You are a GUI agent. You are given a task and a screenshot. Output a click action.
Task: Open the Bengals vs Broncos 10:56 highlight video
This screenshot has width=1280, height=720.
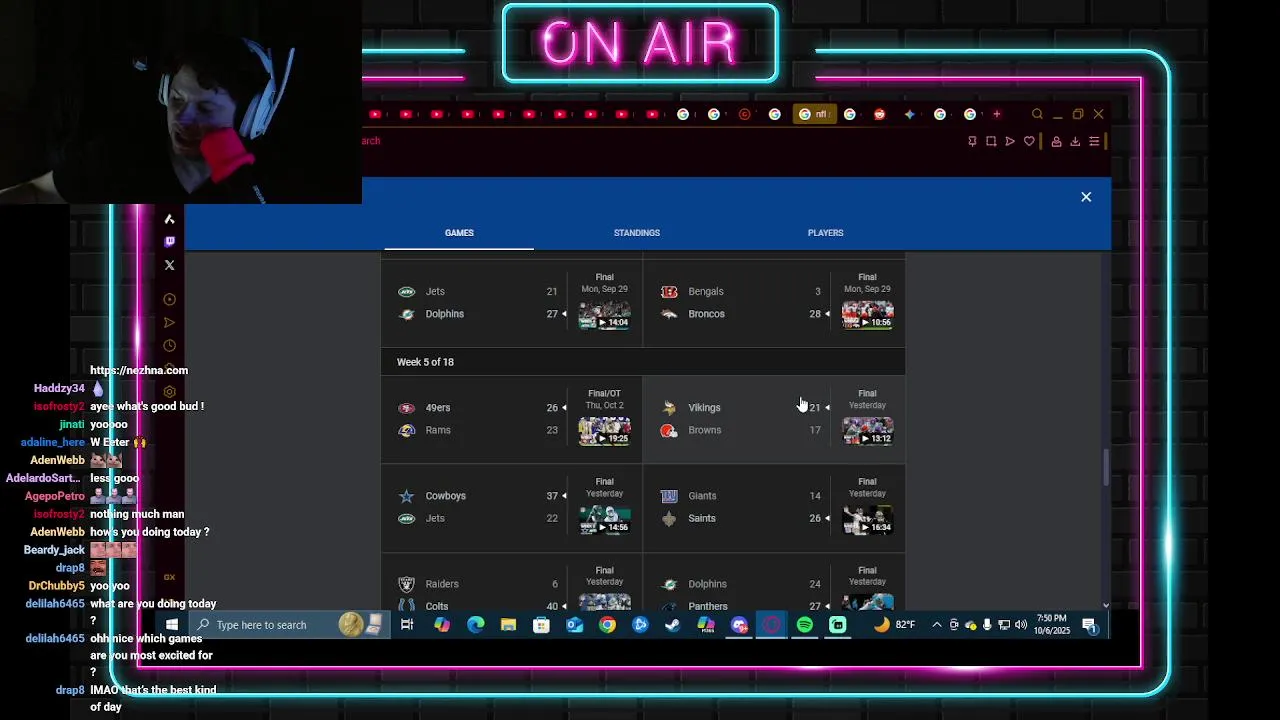click(867, 315)
